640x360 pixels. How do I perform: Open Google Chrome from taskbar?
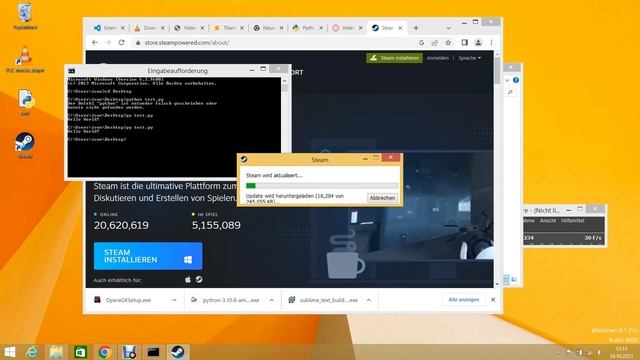(104, 352)
